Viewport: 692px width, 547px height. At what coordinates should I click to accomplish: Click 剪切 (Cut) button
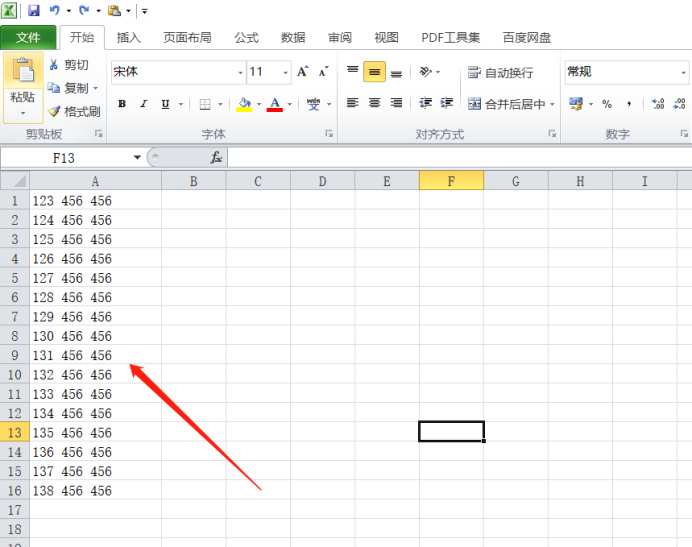pos(69,65)
